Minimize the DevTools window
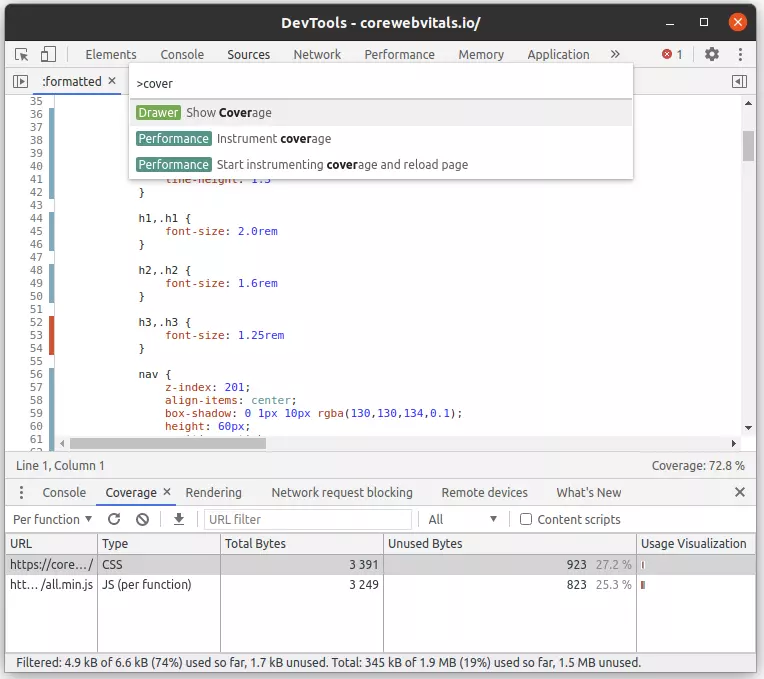 670,22
